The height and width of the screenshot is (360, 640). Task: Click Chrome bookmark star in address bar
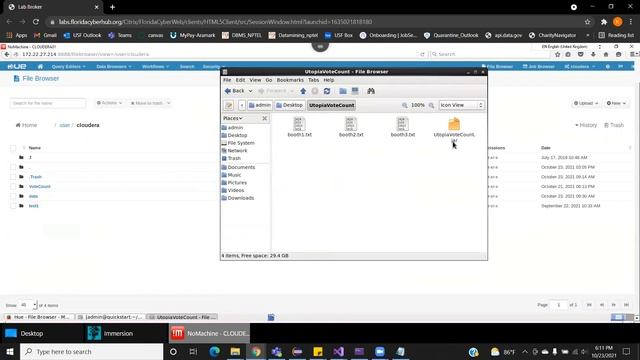pos(587,22)
